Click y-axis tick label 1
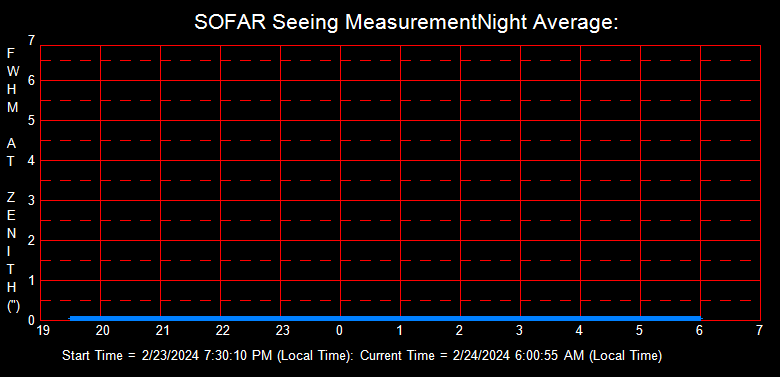 [32, 281]
